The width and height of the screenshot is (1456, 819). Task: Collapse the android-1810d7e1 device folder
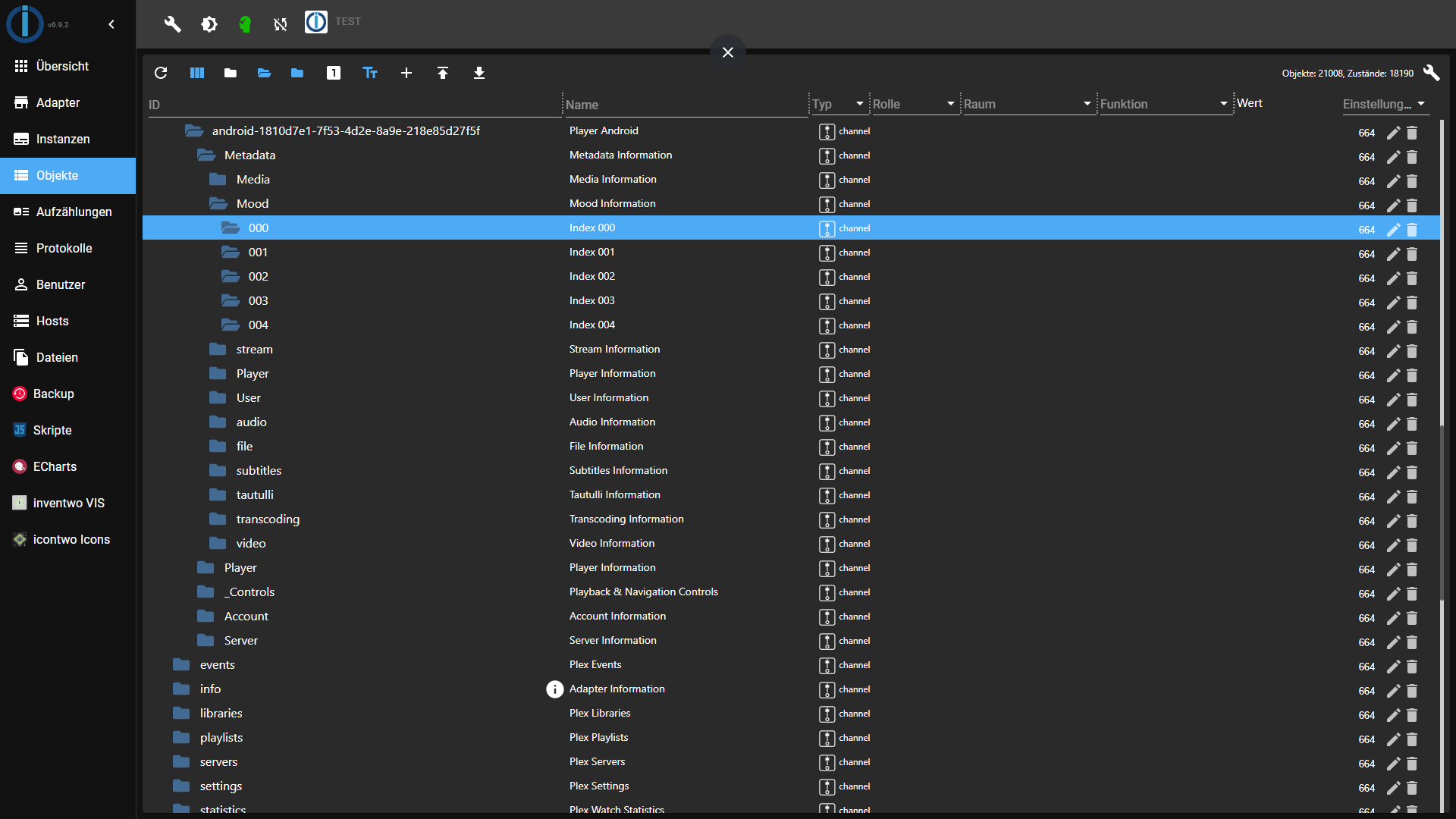pyautogui.click(x=194, y=130)
